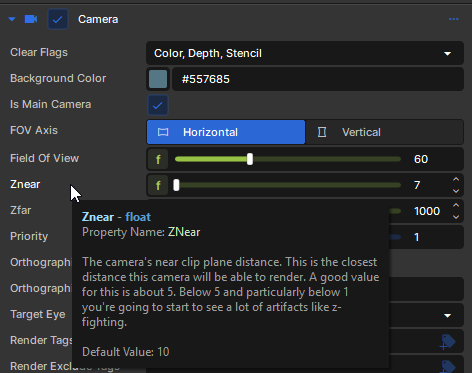Open the Target Eye dropdown arrow
472x373 pixels.
coord(447,315)
